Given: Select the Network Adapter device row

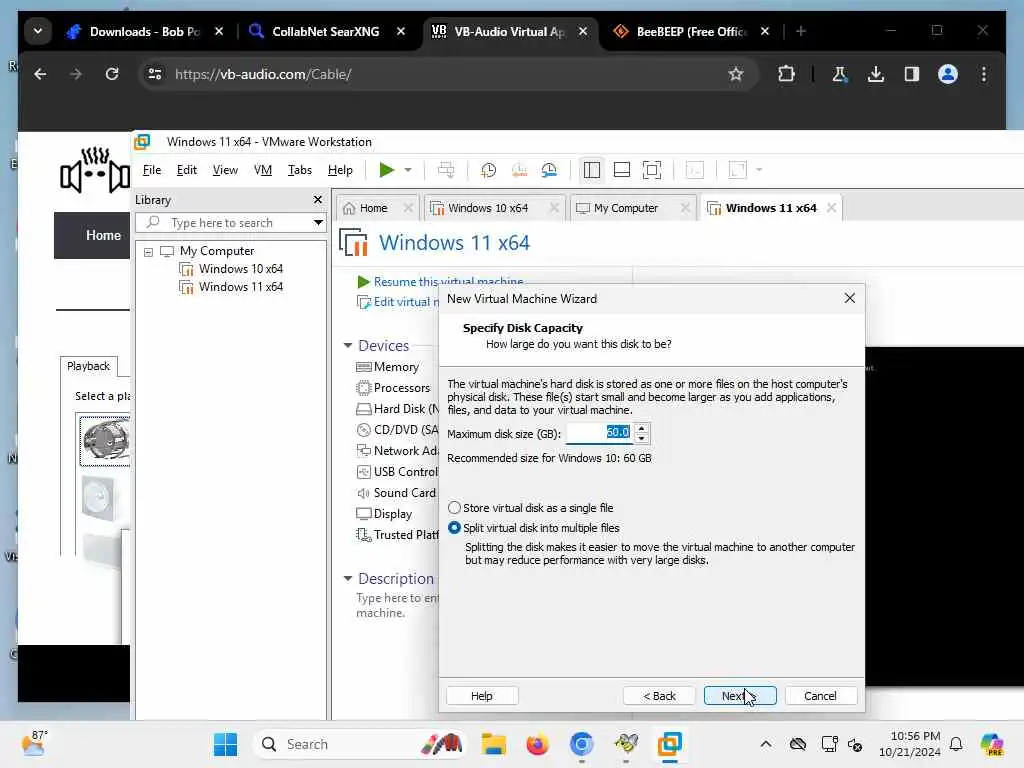Looking at the screenshot, I should point(398,451).
